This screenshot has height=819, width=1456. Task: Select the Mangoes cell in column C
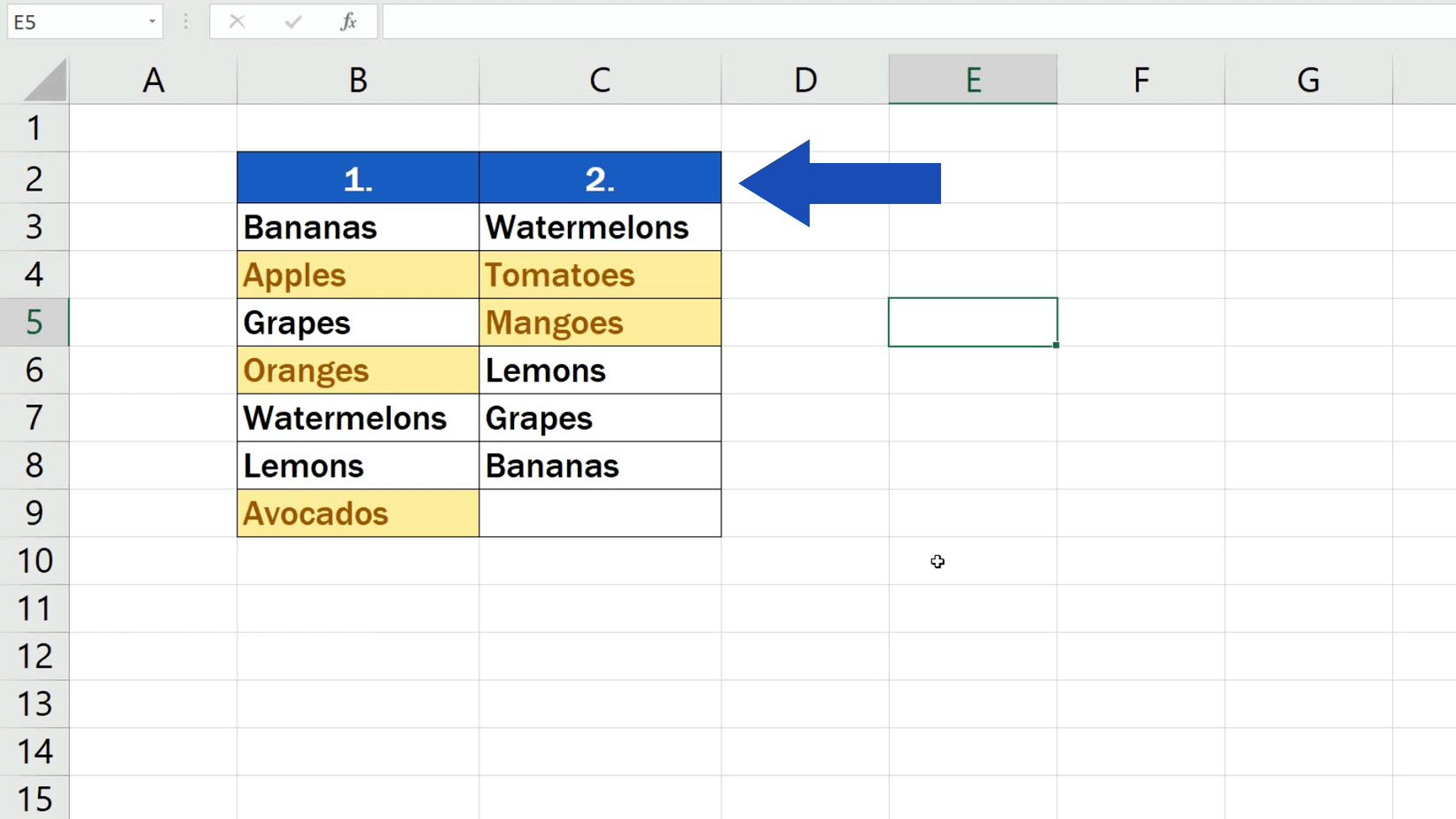[600, 322]
